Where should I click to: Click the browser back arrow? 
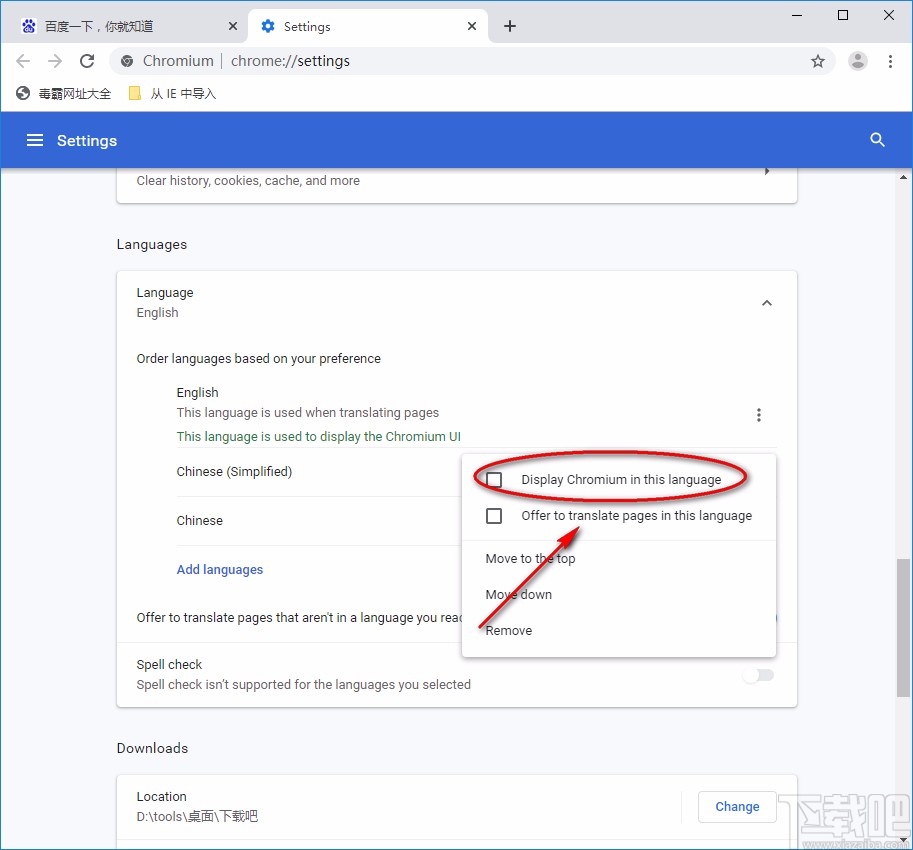pos(23,61)
